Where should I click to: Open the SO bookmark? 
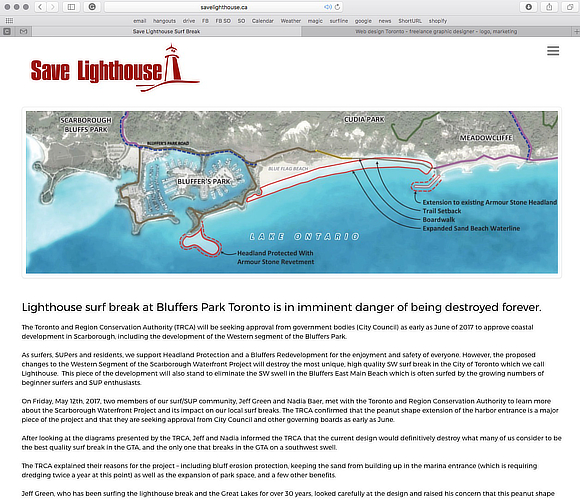241,21
